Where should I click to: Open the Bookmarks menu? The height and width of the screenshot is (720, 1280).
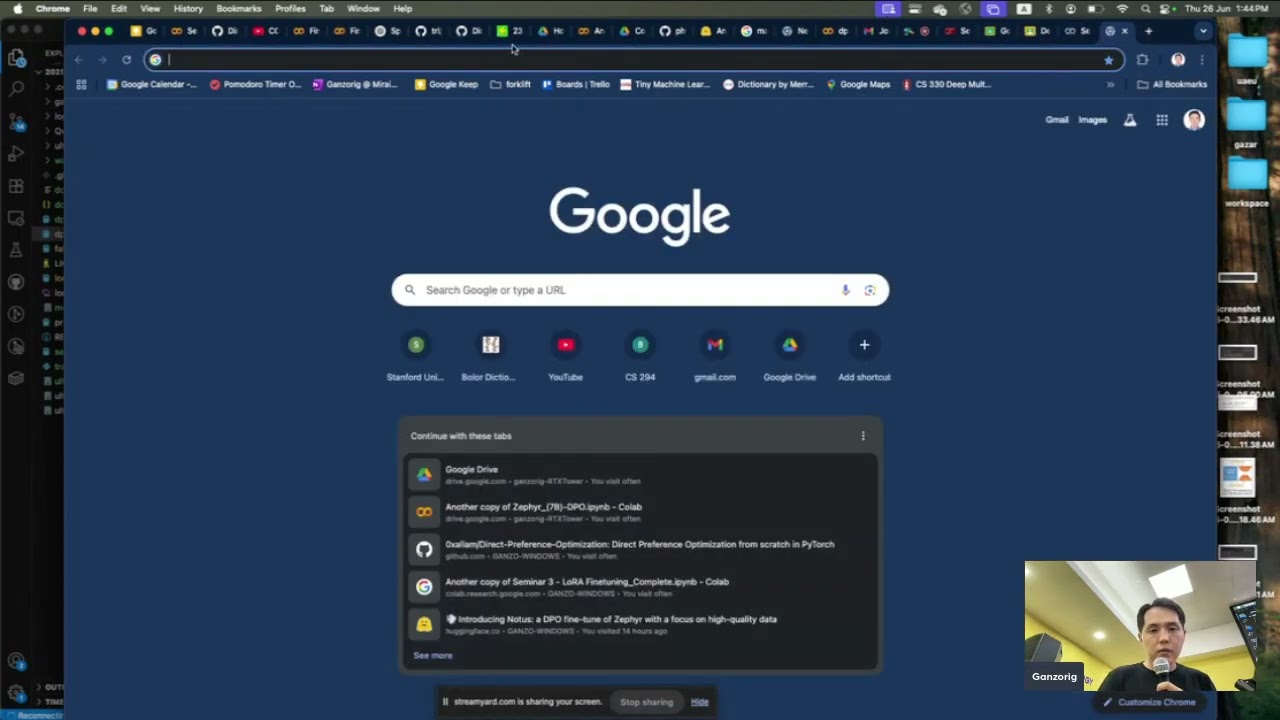239,9
